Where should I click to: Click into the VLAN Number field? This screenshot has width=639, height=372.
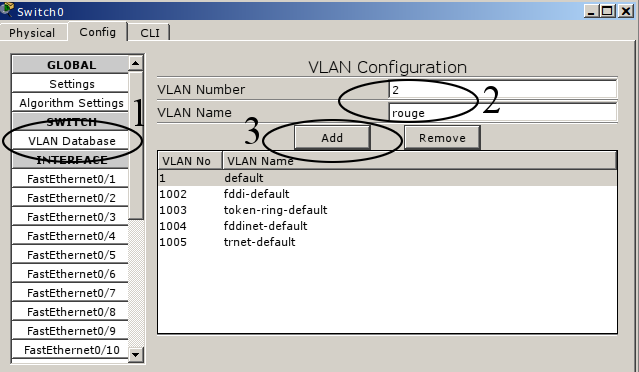[502, 89]
